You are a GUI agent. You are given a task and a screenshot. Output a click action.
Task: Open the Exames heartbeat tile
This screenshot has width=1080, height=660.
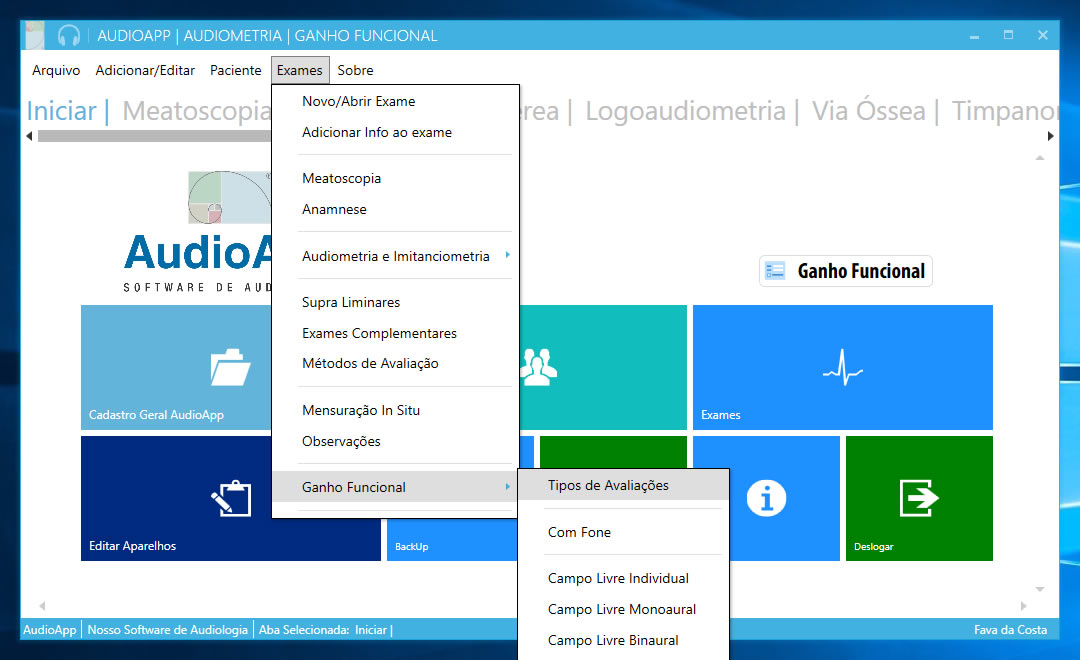pos(842,367)
